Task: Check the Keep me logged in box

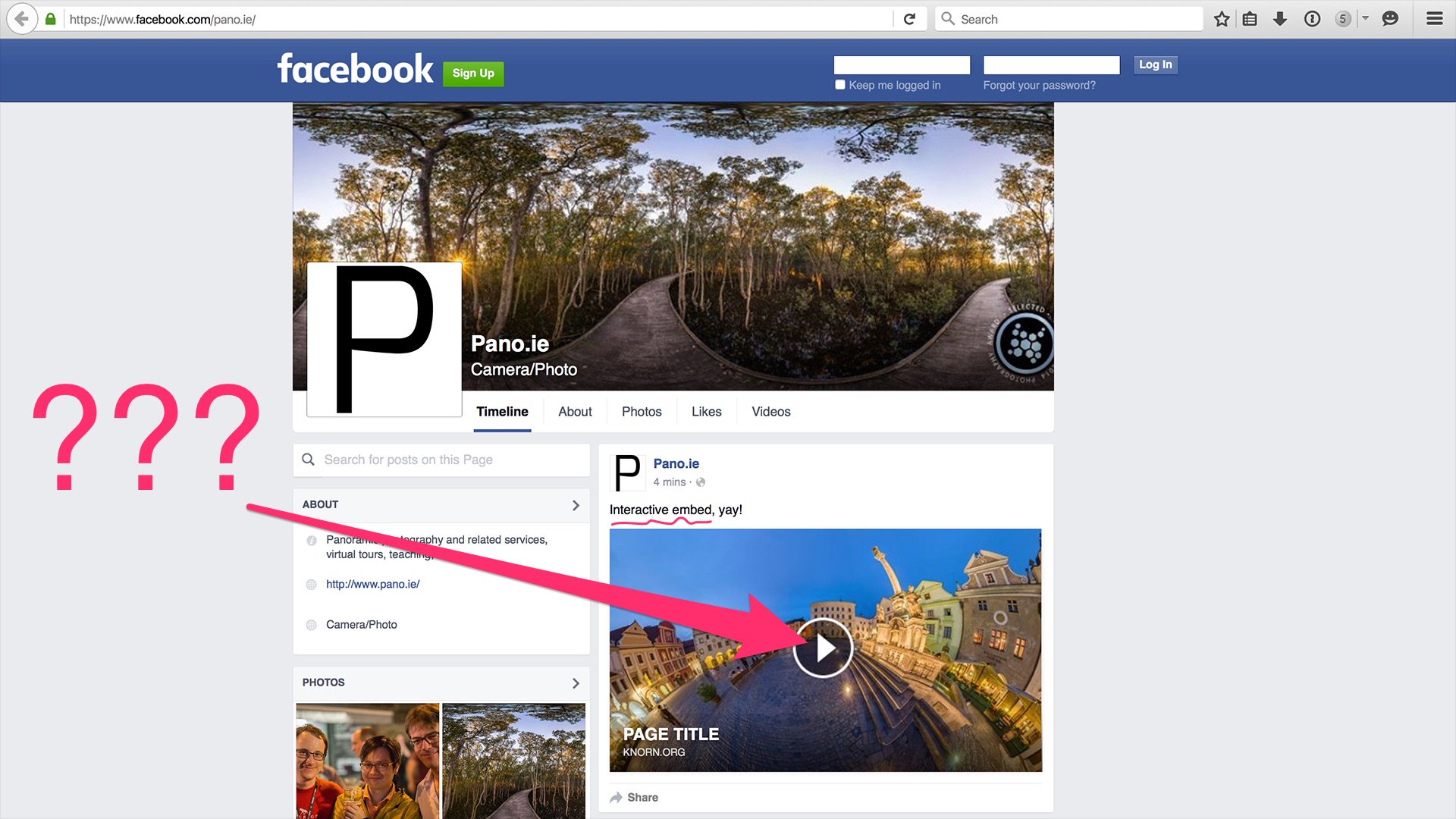Action: coord(840,85)
